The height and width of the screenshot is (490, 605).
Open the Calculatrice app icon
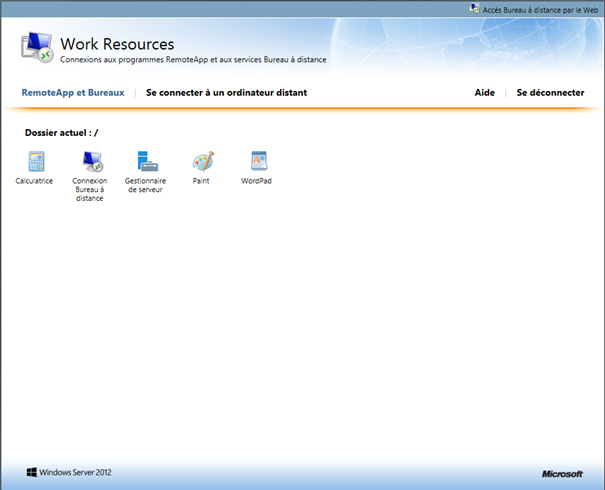37,161
